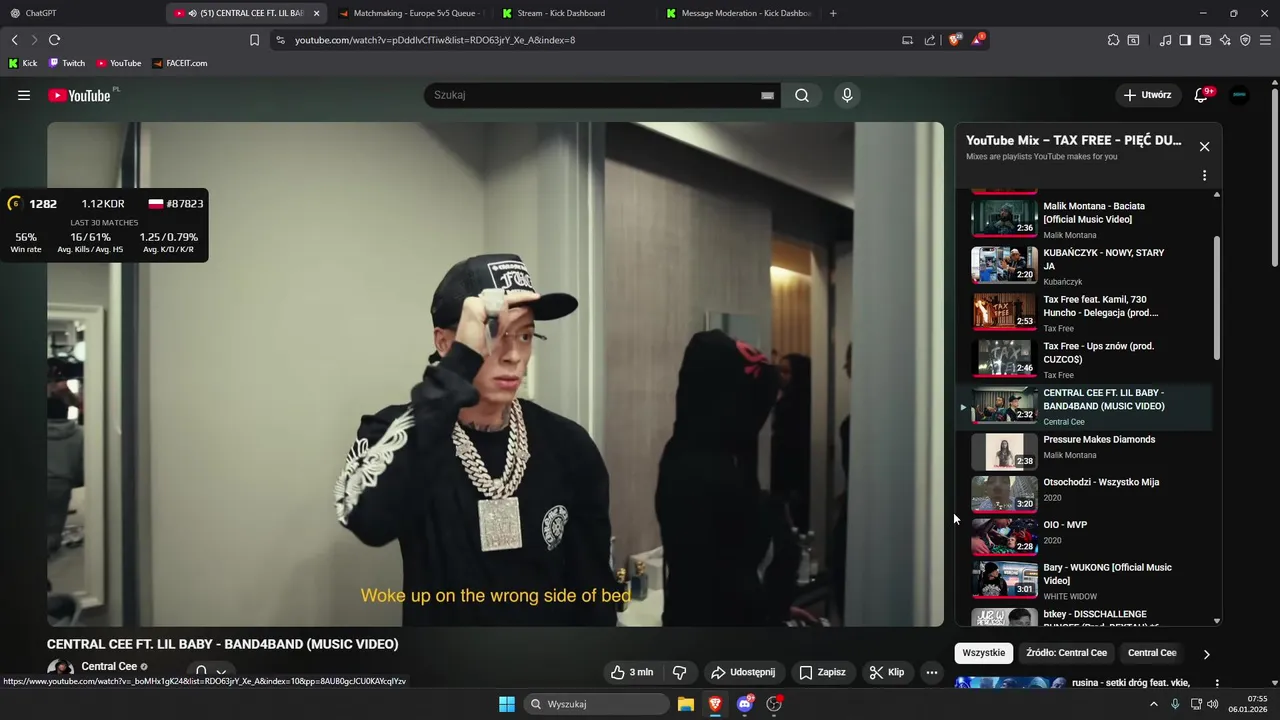The height and width of the screenshot is (720, 1280).
Task: Open site settings icon by URL
Action: pyautogui.click(x=280, y=40)
